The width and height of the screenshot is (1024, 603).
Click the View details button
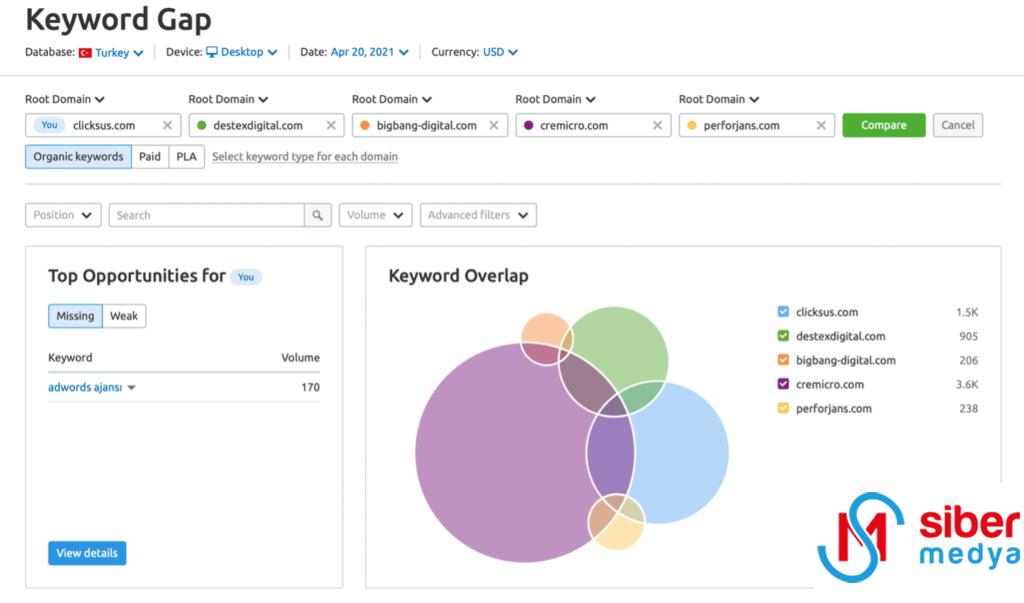tap(87, 553)
